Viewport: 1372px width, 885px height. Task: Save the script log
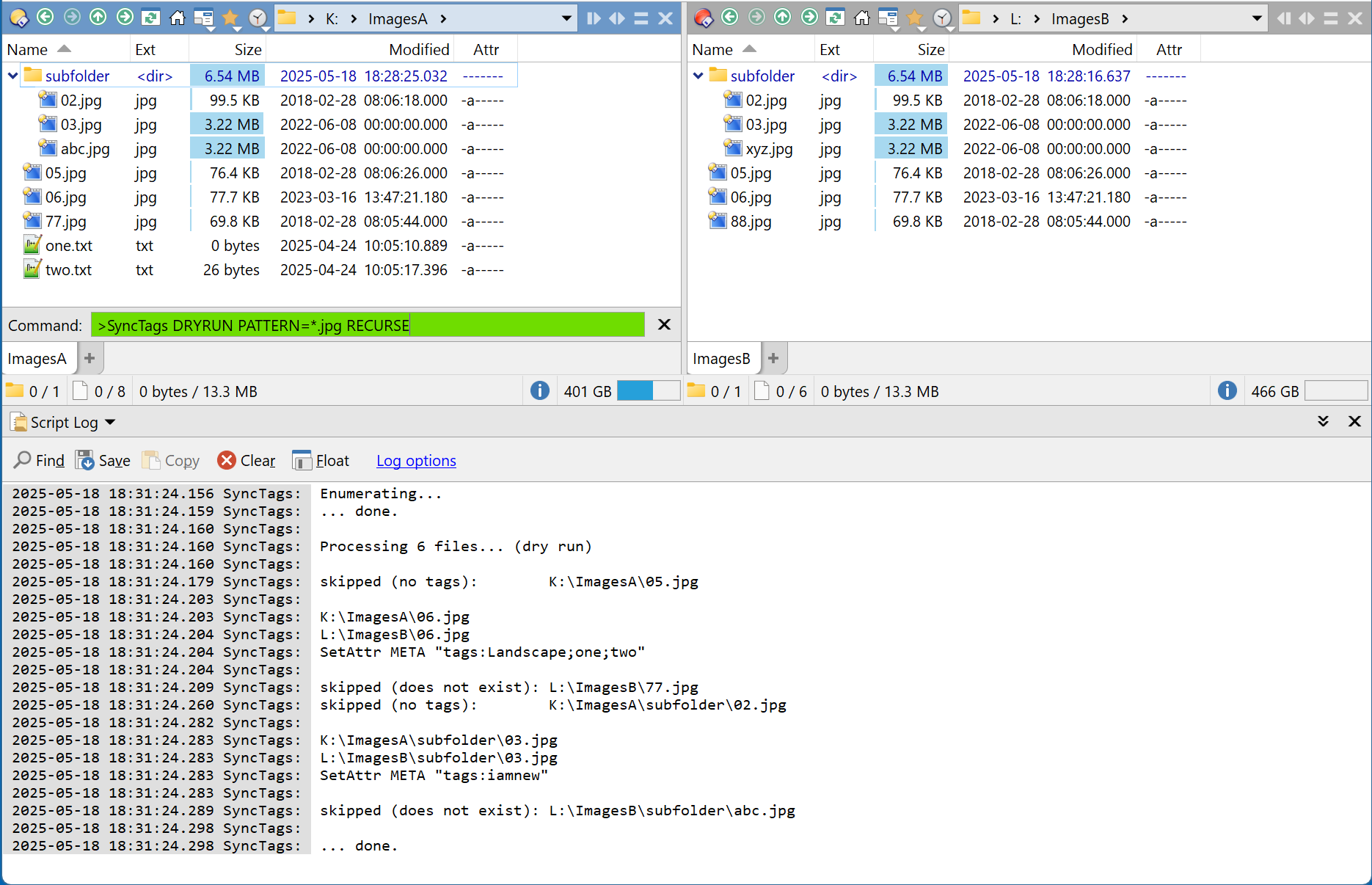click(103, 461)
